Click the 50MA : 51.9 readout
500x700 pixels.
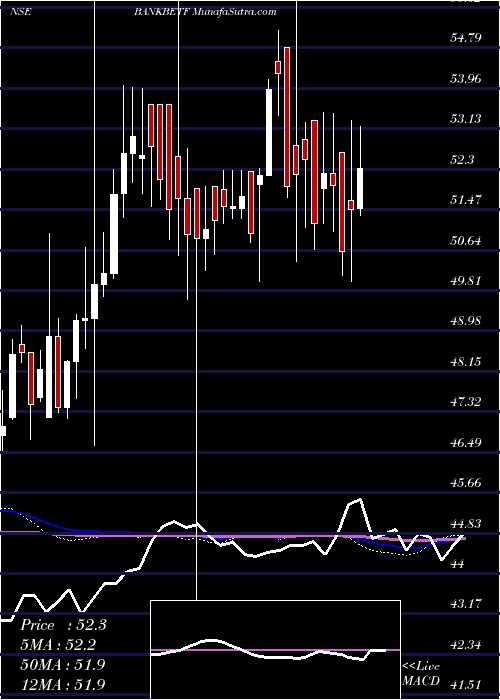[63, 665]
